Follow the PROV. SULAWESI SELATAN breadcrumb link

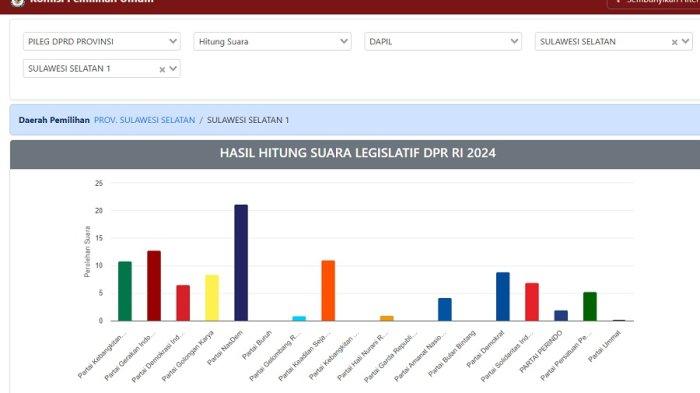[145, 120]
